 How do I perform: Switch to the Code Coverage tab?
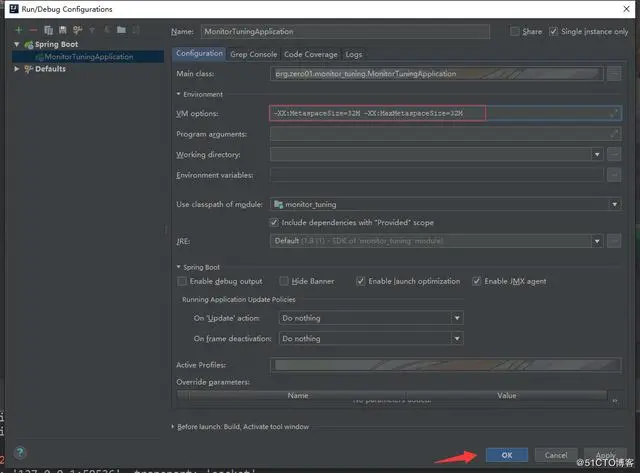[x=311, y=54]
